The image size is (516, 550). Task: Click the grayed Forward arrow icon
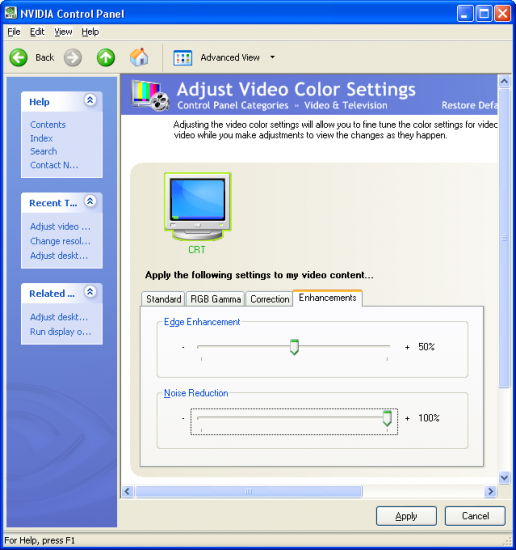73,58
